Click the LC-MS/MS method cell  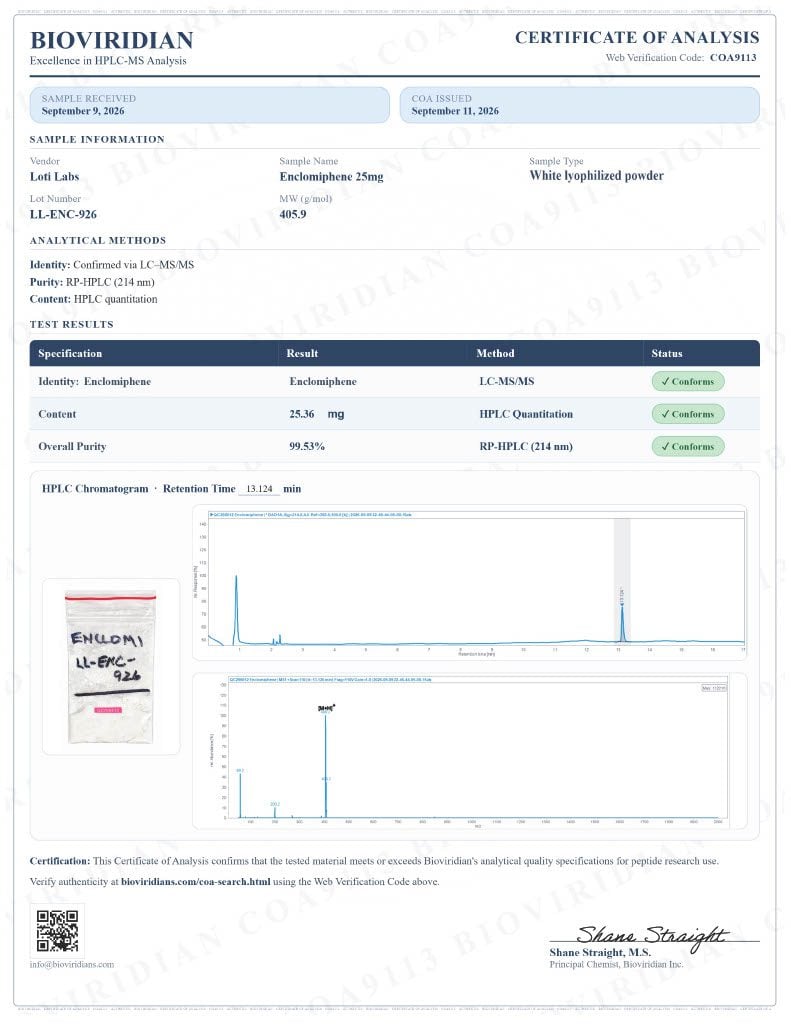pos(507,381)
